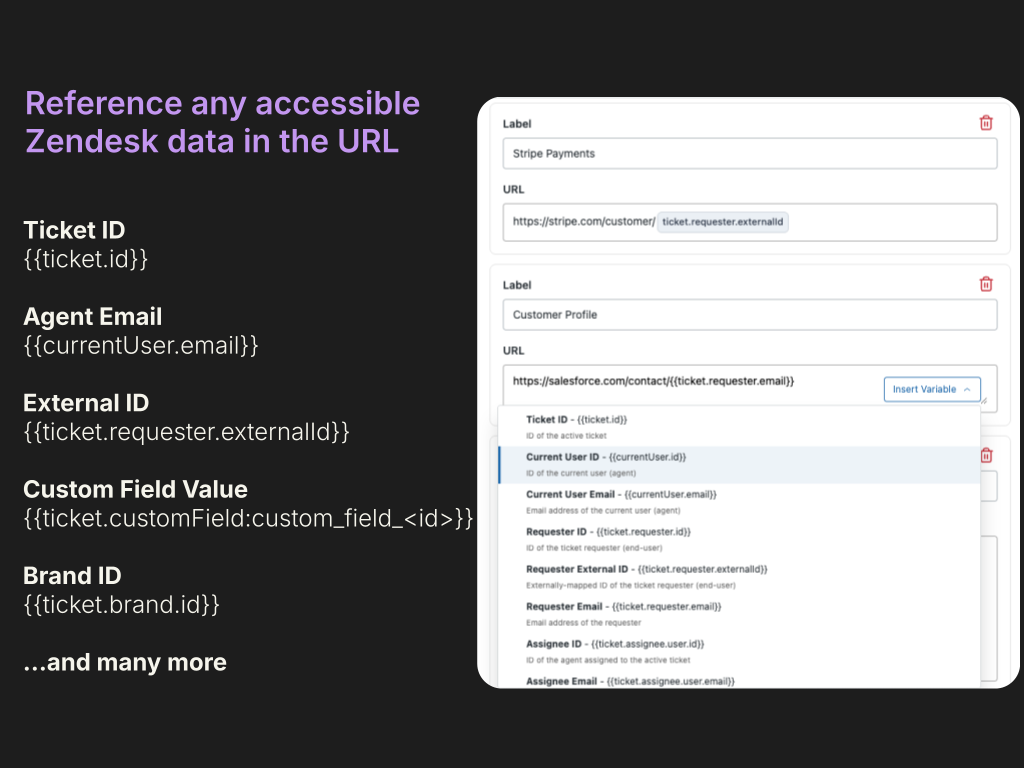Click into the Stripe customer URL field

pos(890,222)
